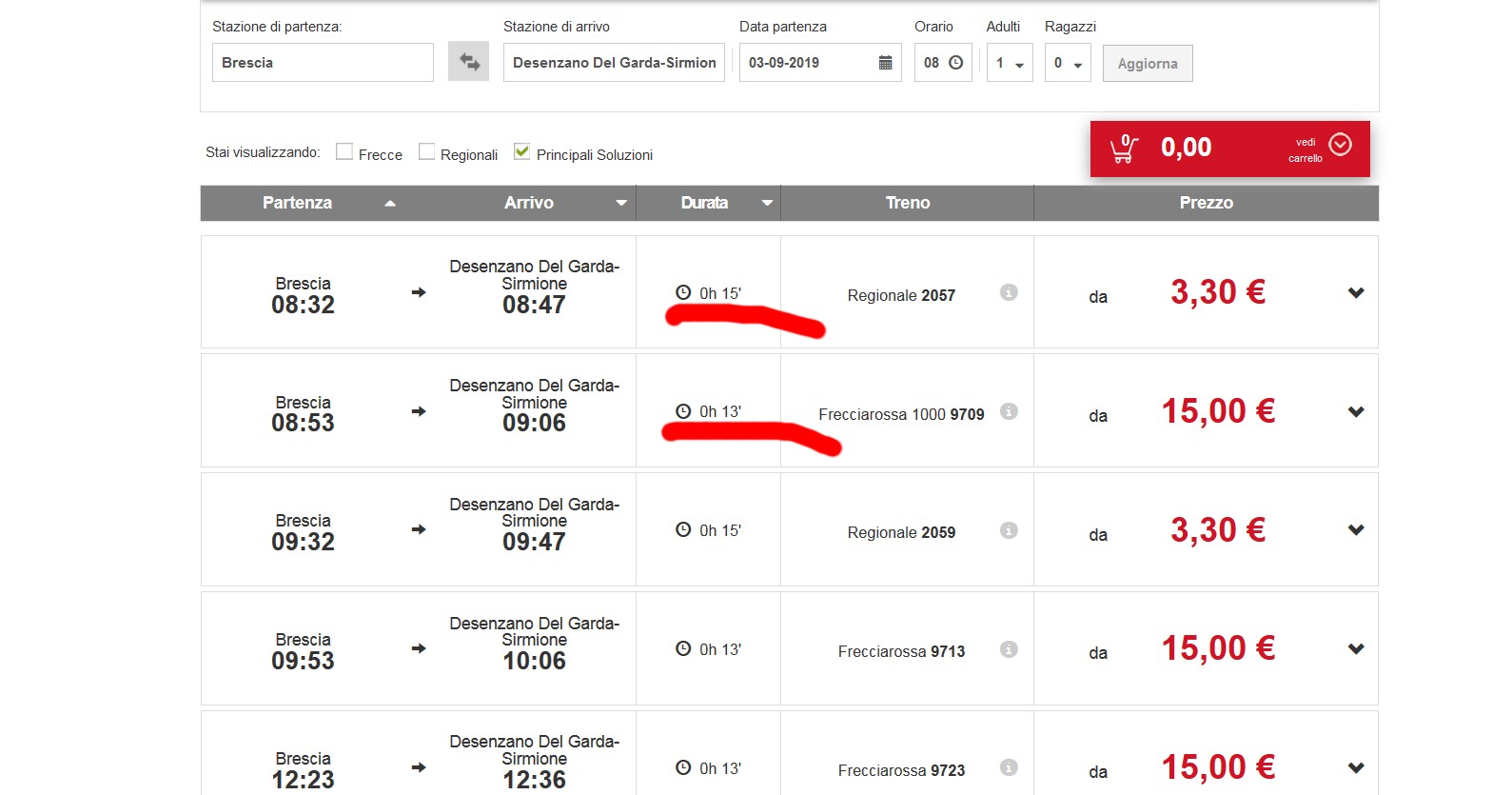The width and height of the screenshot is (1512, 795).
Task: Expand the 08:53 Frecciarossa fare details
Action: (x=1356, y=412)
